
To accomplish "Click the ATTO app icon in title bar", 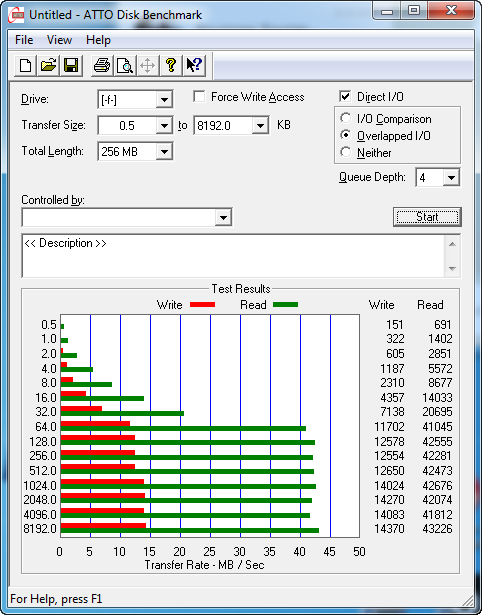I will click(16, 15).
